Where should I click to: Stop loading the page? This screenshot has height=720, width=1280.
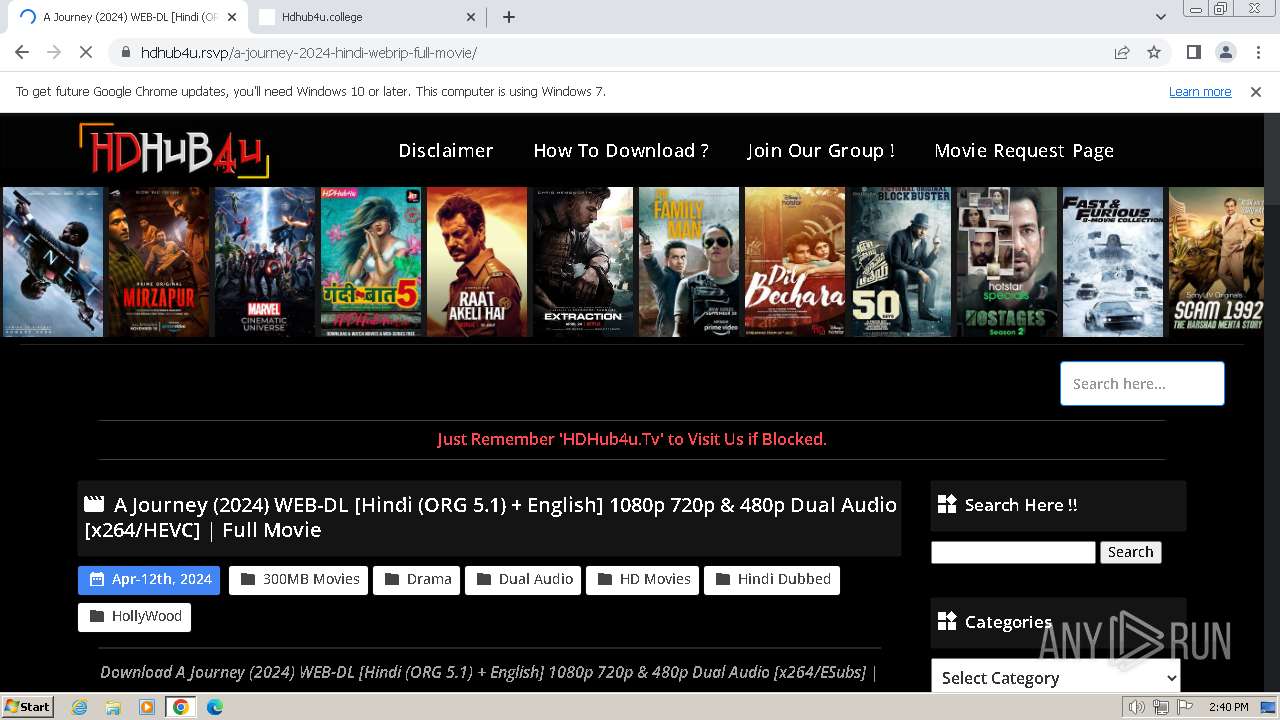[x=86, y=52]
